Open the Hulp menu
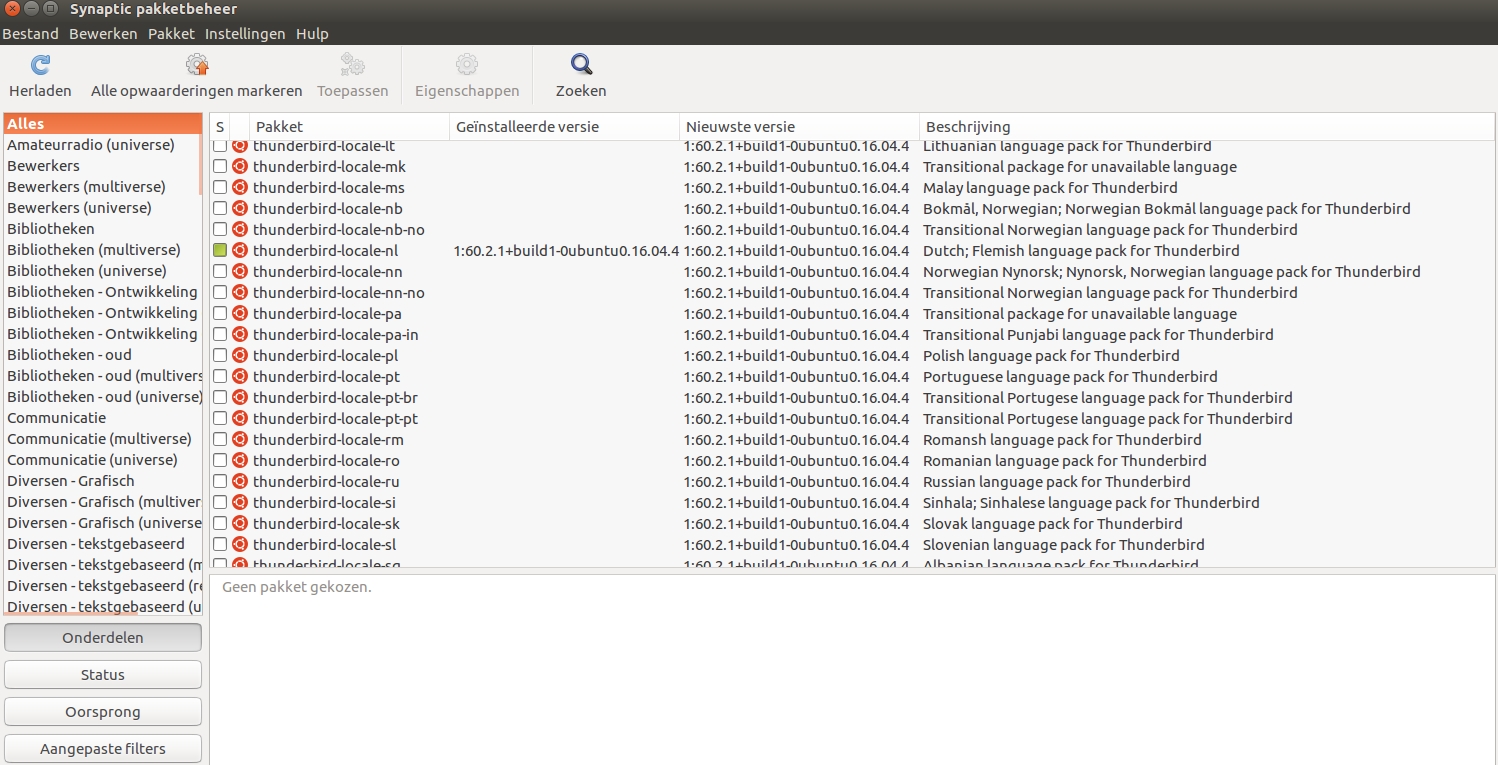This screenshot has width=1498, height=765. 312,34
